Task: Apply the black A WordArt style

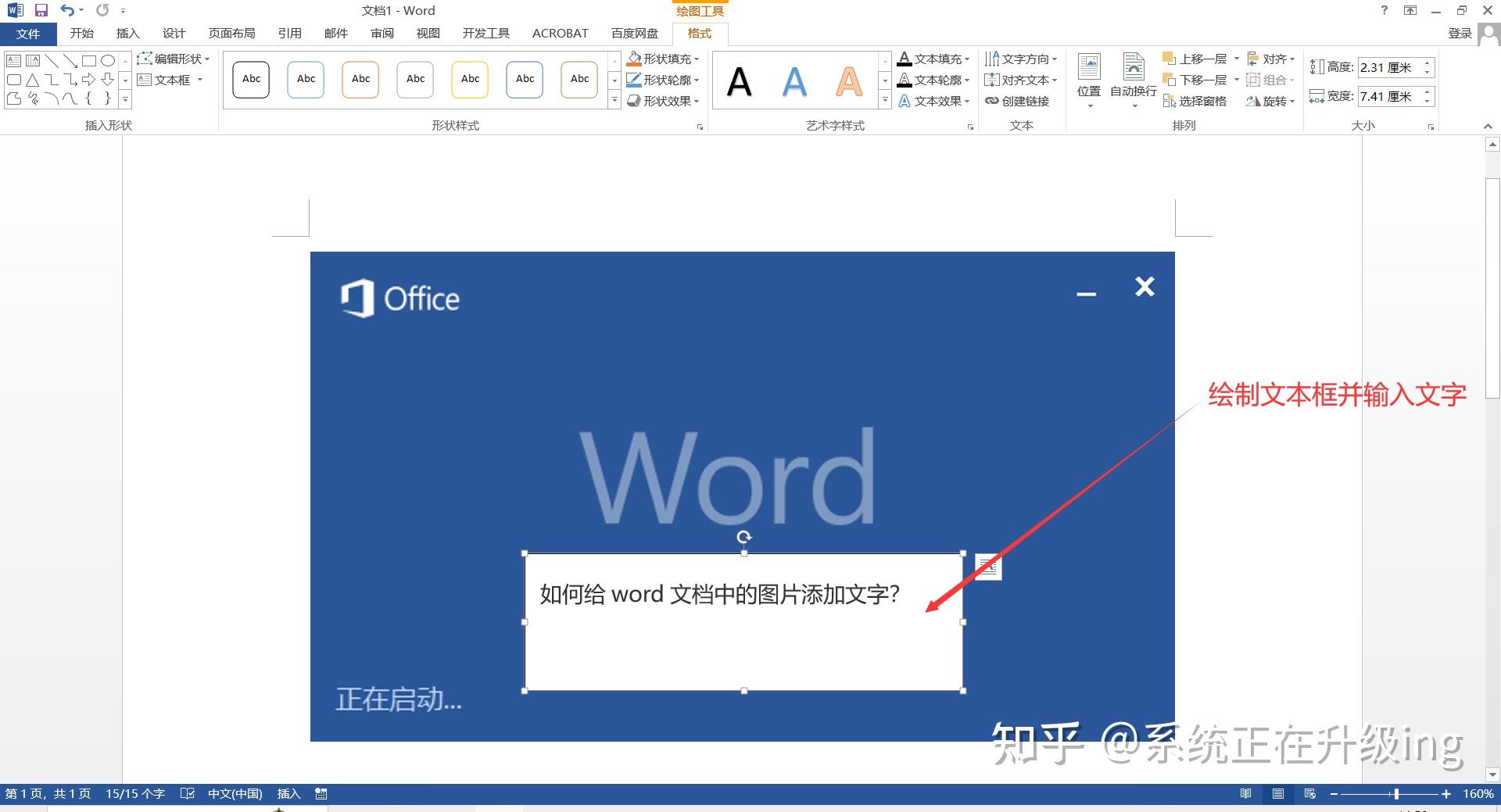Action: click(739, 81)
